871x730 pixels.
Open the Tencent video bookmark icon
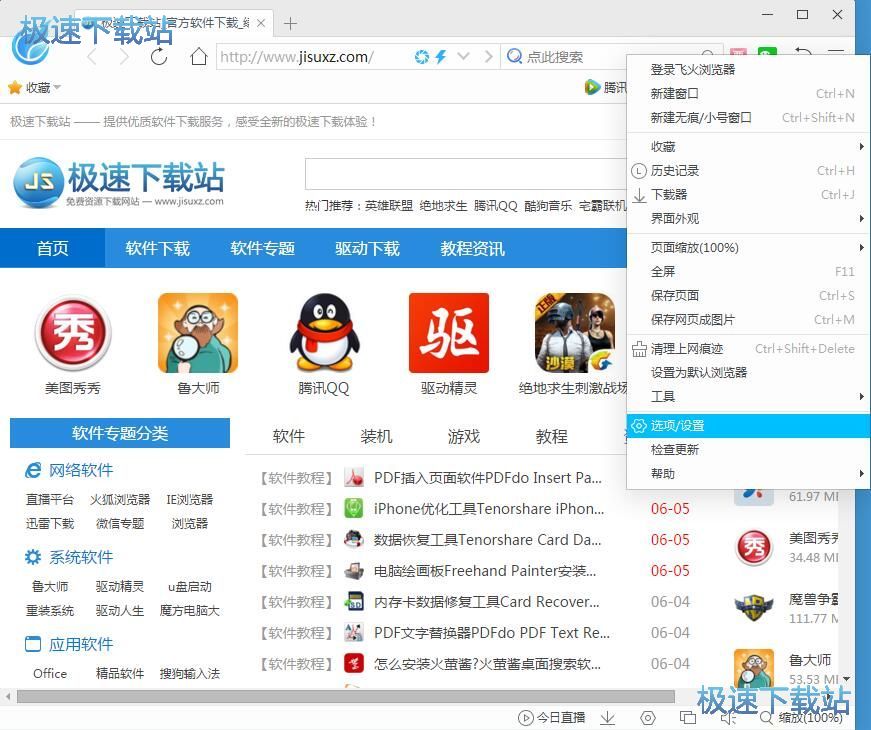point(592,87)
